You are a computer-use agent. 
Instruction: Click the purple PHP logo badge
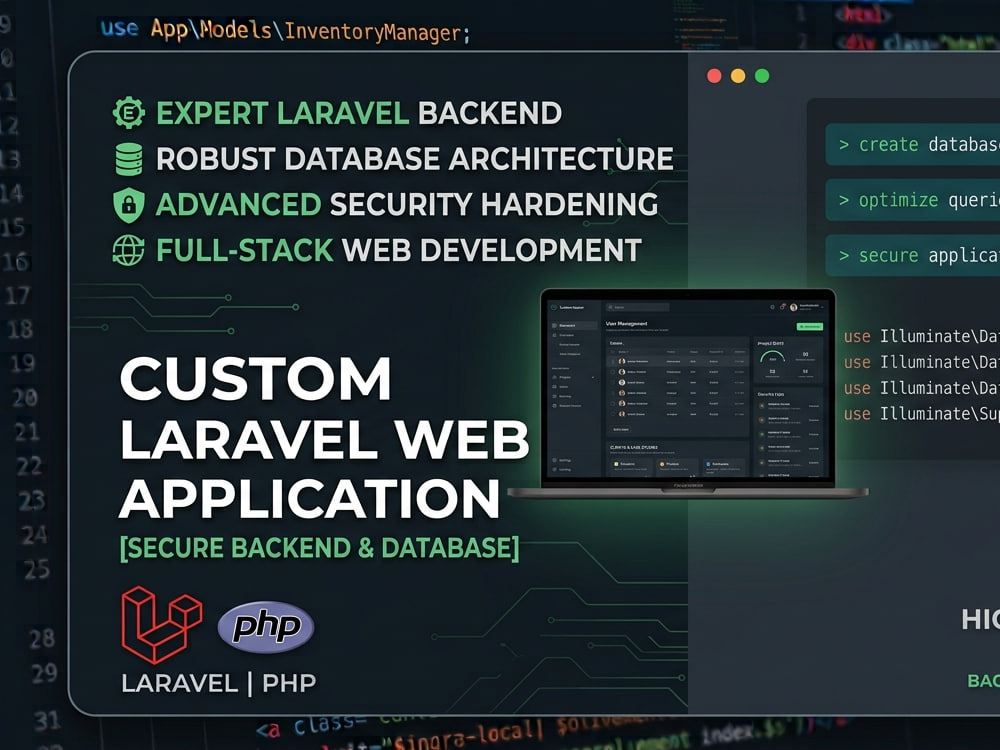click(x=266, y=627)
